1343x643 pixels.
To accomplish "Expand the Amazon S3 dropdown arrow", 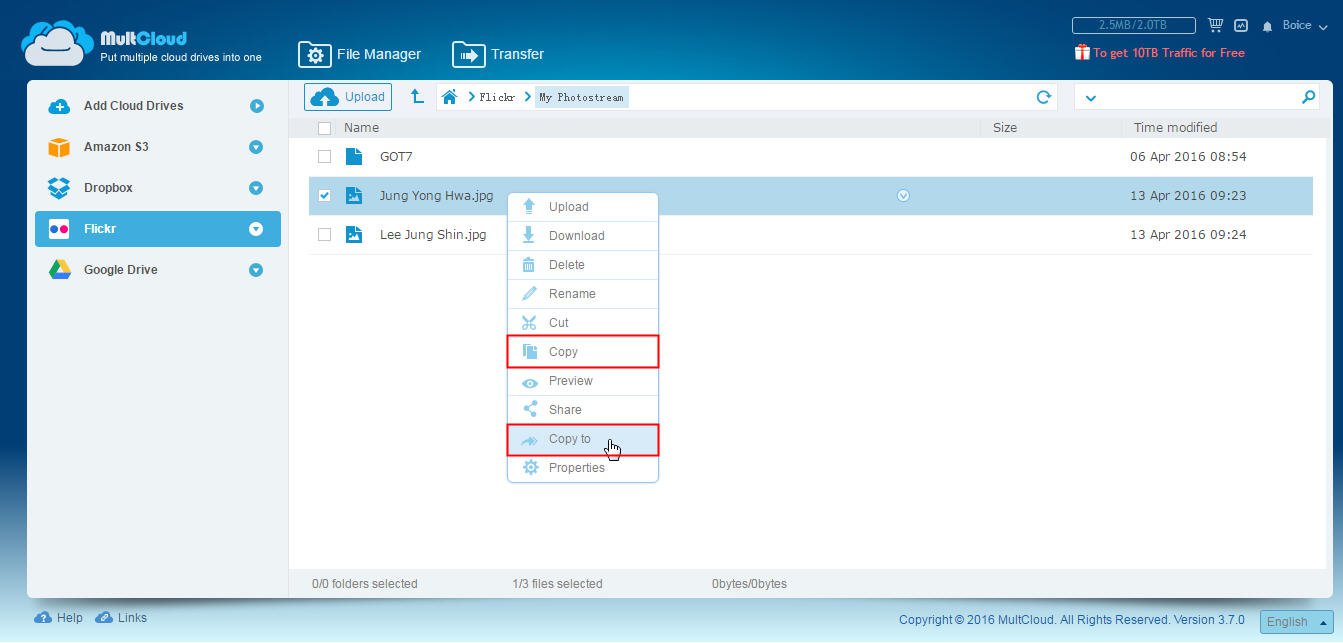I will click(256, 147).
